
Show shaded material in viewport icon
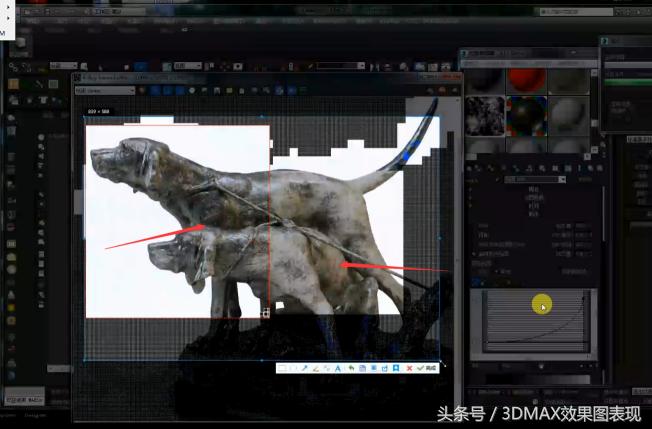tap(568, 168)
